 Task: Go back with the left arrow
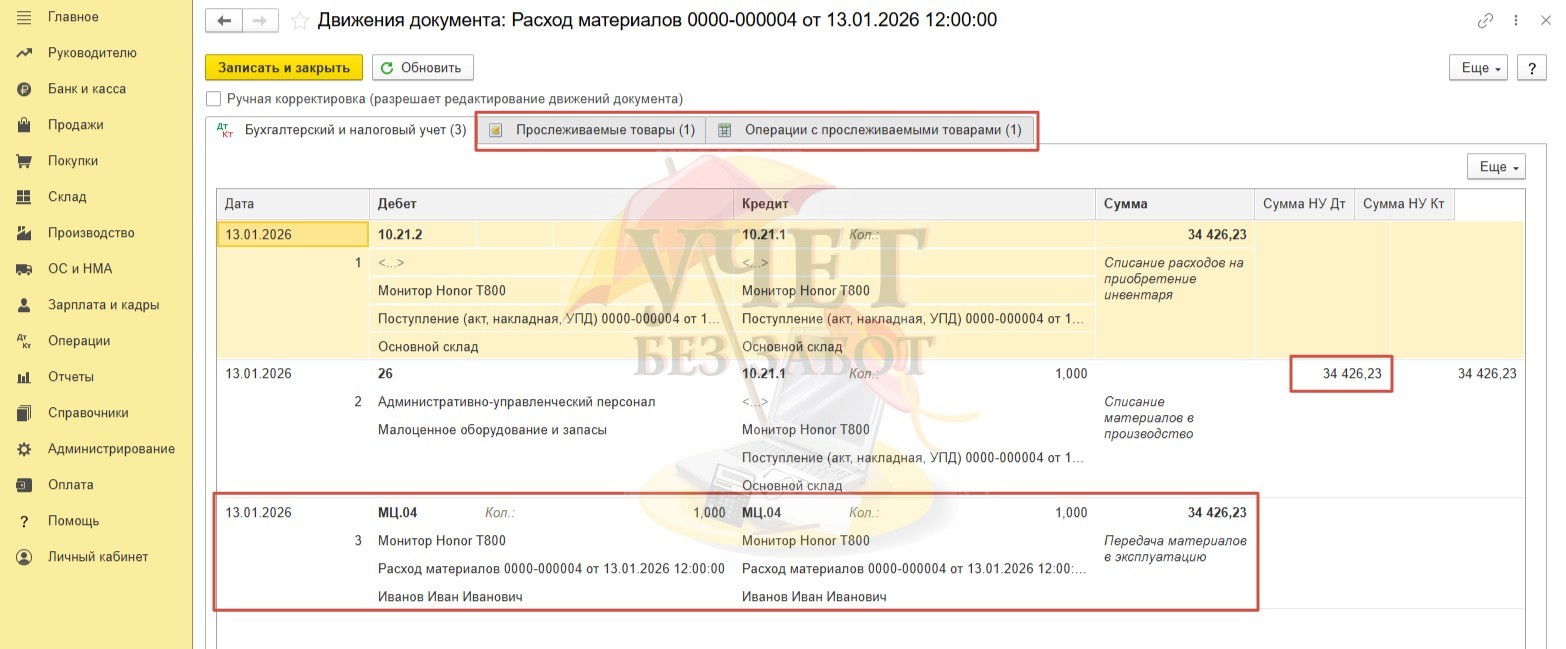(224, 20)
